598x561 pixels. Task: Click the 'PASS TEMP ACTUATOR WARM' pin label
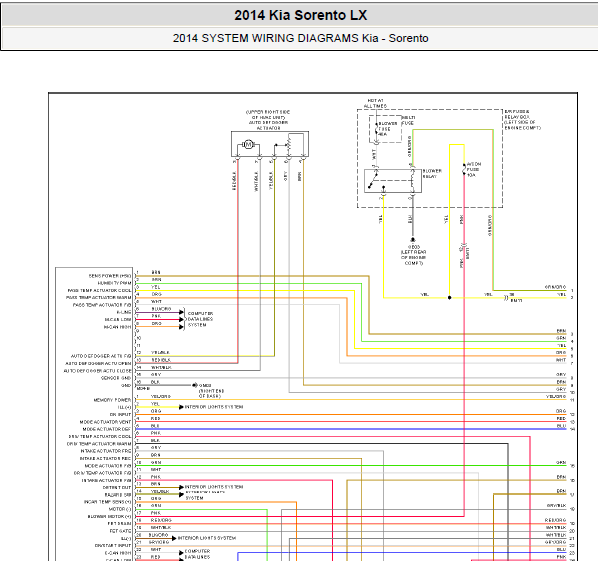(98, 297)
